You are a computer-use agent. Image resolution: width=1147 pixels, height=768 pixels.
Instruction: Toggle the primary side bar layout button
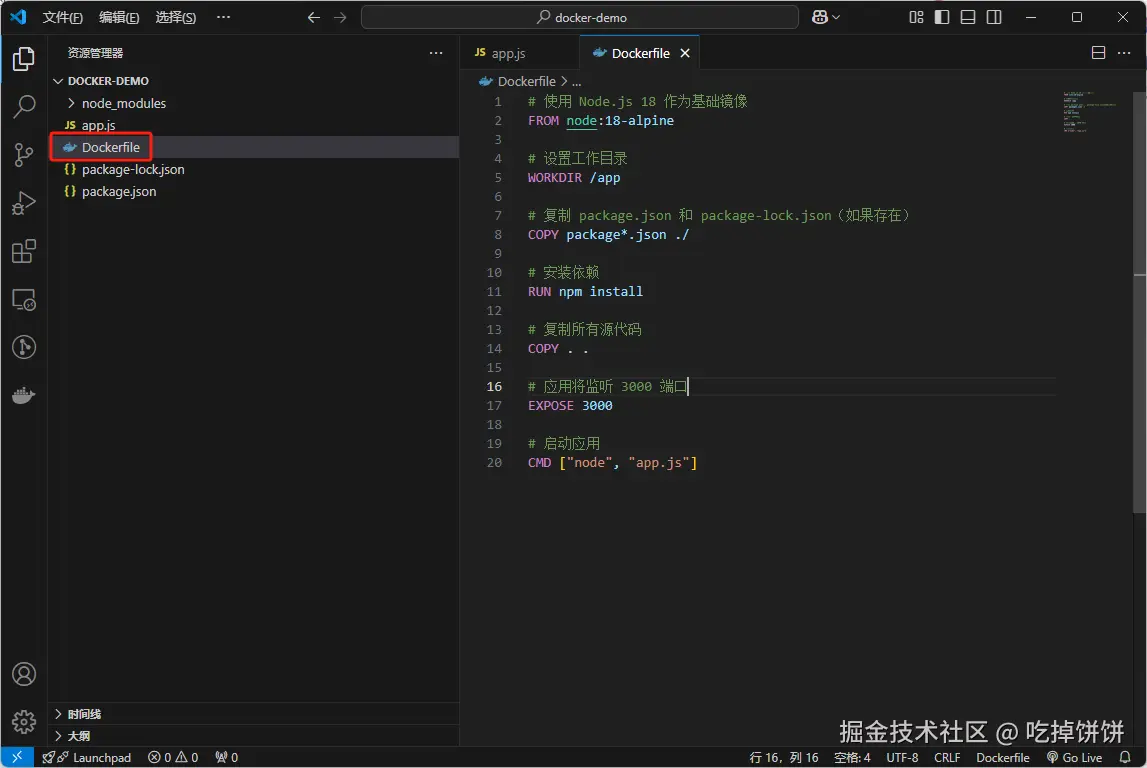tap(942, 17)
